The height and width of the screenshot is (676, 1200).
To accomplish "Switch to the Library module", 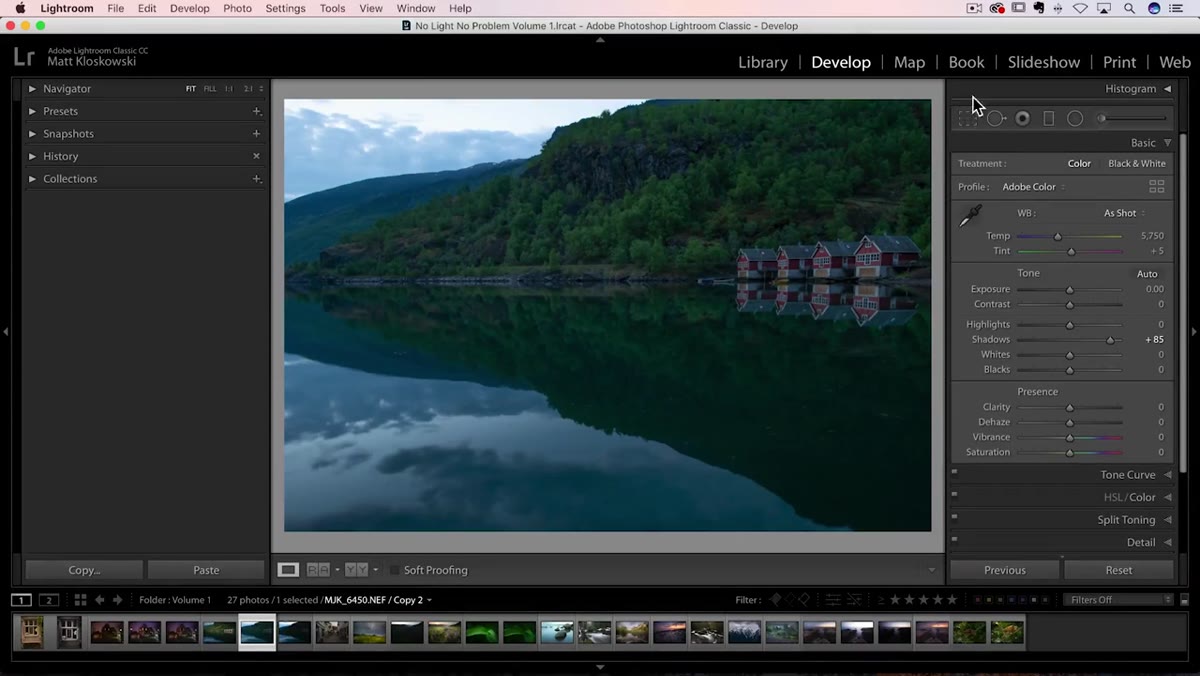I will click(x=763, y=62).
